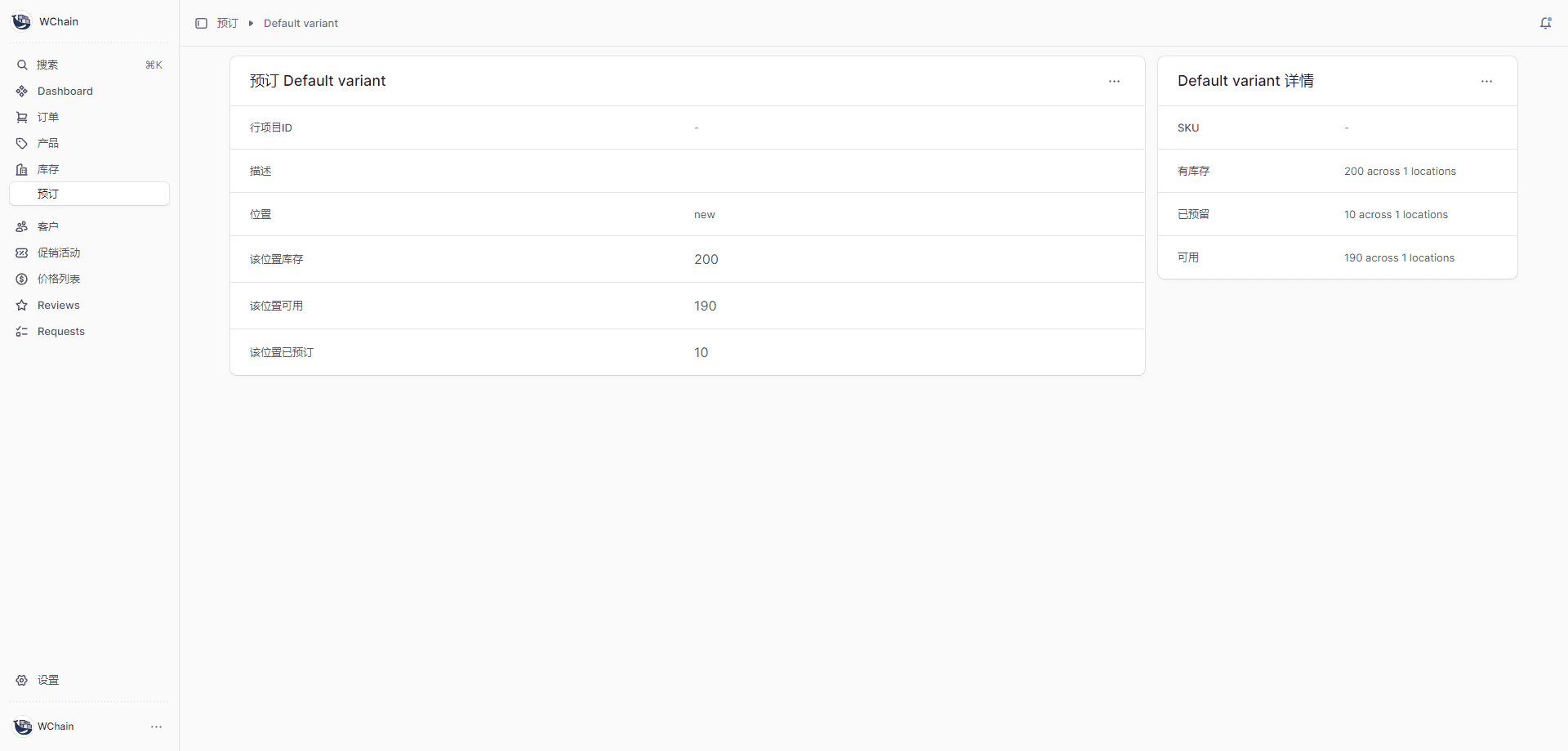Open Requests in the sidebar
Image resolution: width=1568 pixels, height=751 pixels.
(x=61, y=332)
